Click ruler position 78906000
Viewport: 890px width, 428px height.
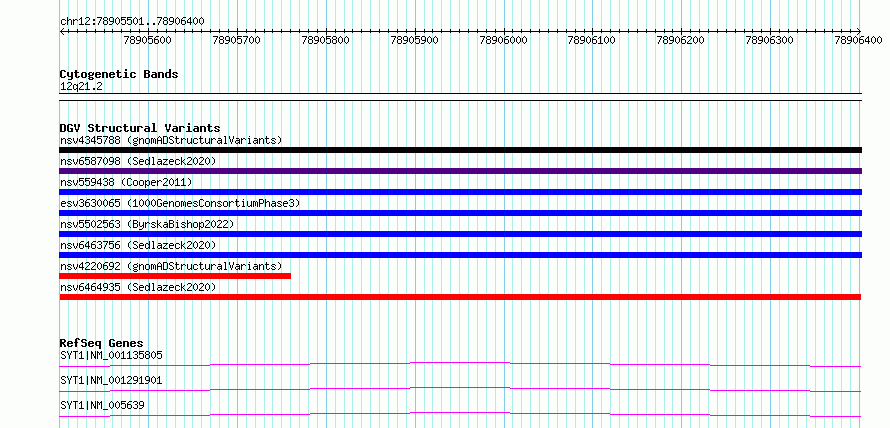[x=503, y=40]
